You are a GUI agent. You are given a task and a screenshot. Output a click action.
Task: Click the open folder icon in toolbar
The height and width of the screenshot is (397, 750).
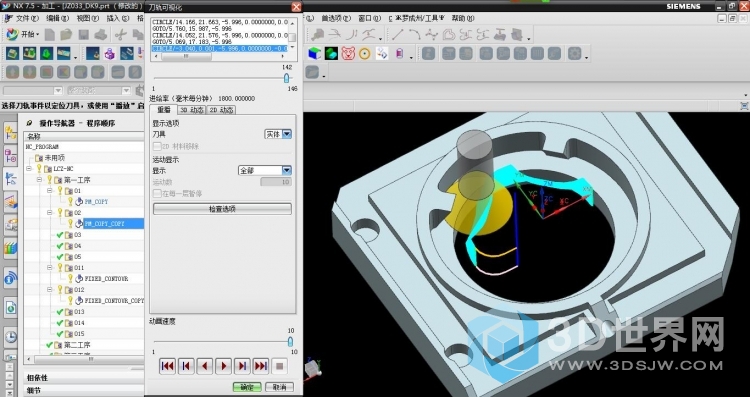(66, 34)
